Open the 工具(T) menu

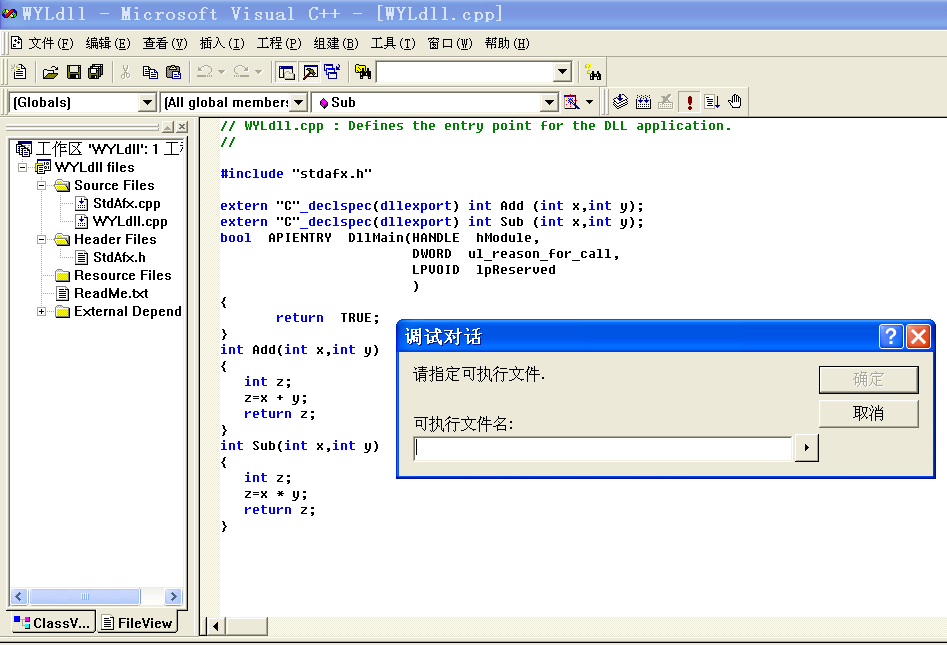pos(393,43)
